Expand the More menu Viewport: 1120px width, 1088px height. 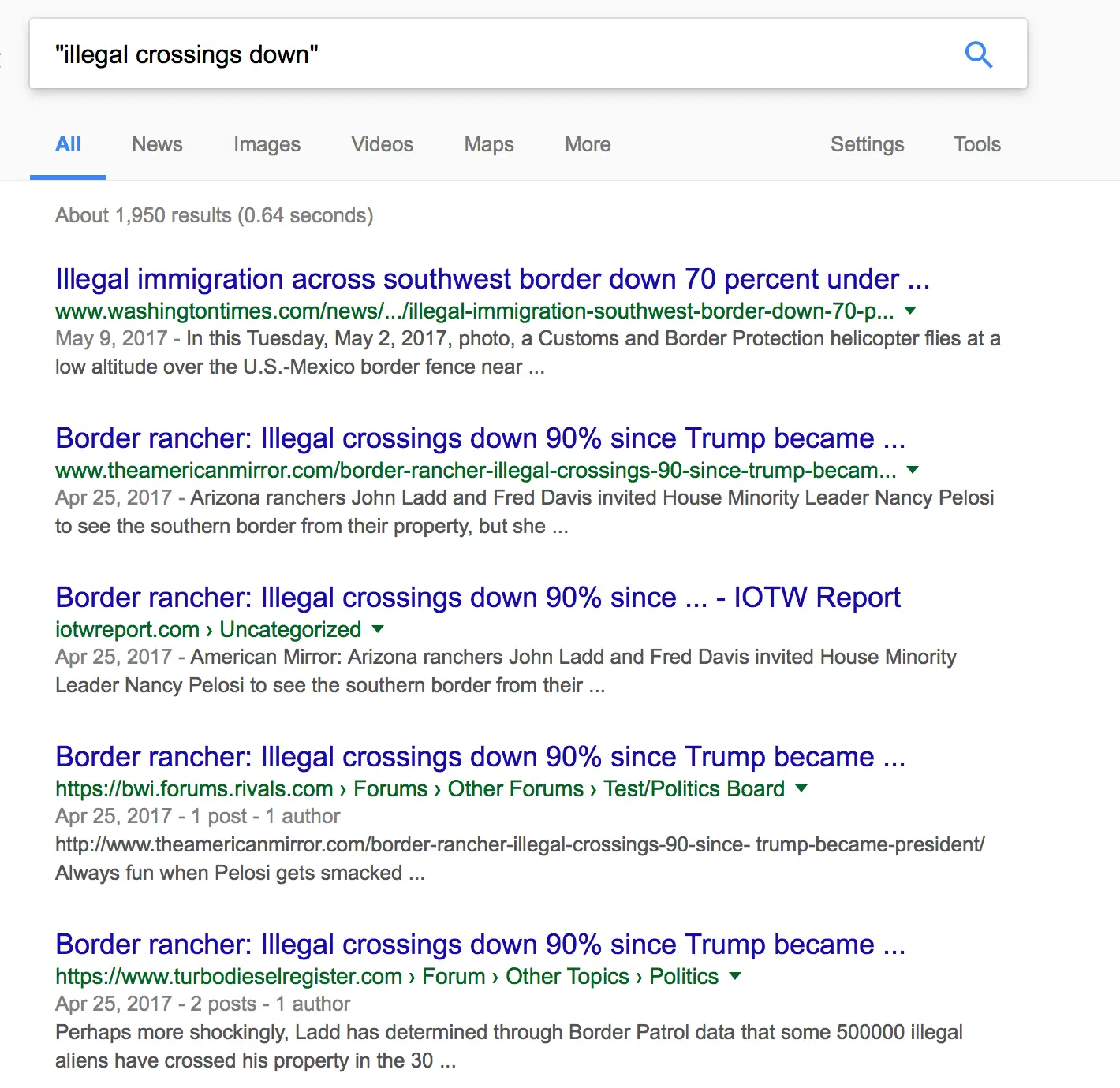click(x=588, y=144)
